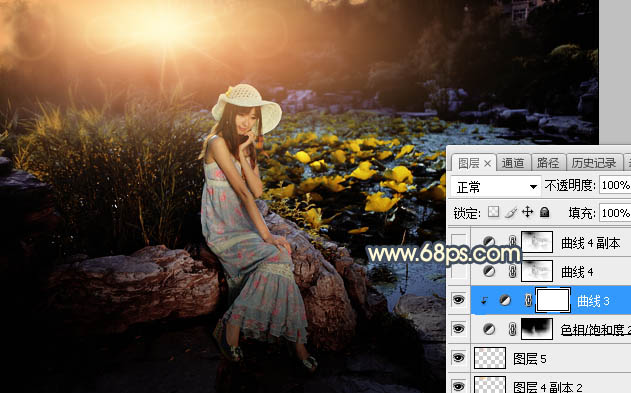631x393 pixels.
Task: Select the 图层 5 thumbnail
Action: point(490,358)
